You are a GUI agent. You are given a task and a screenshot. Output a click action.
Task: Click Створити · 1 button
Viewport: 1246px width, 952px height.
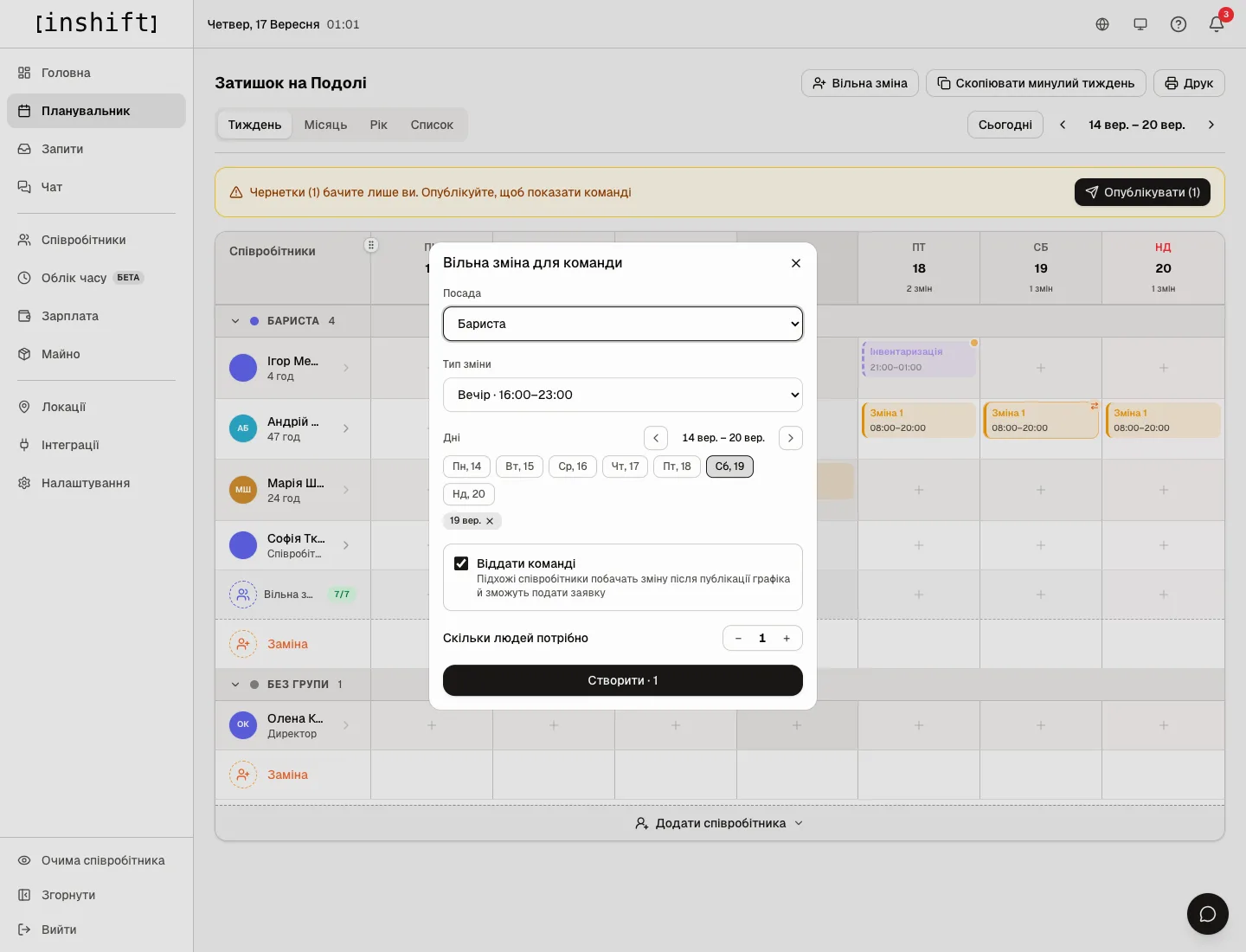point(623,680)
